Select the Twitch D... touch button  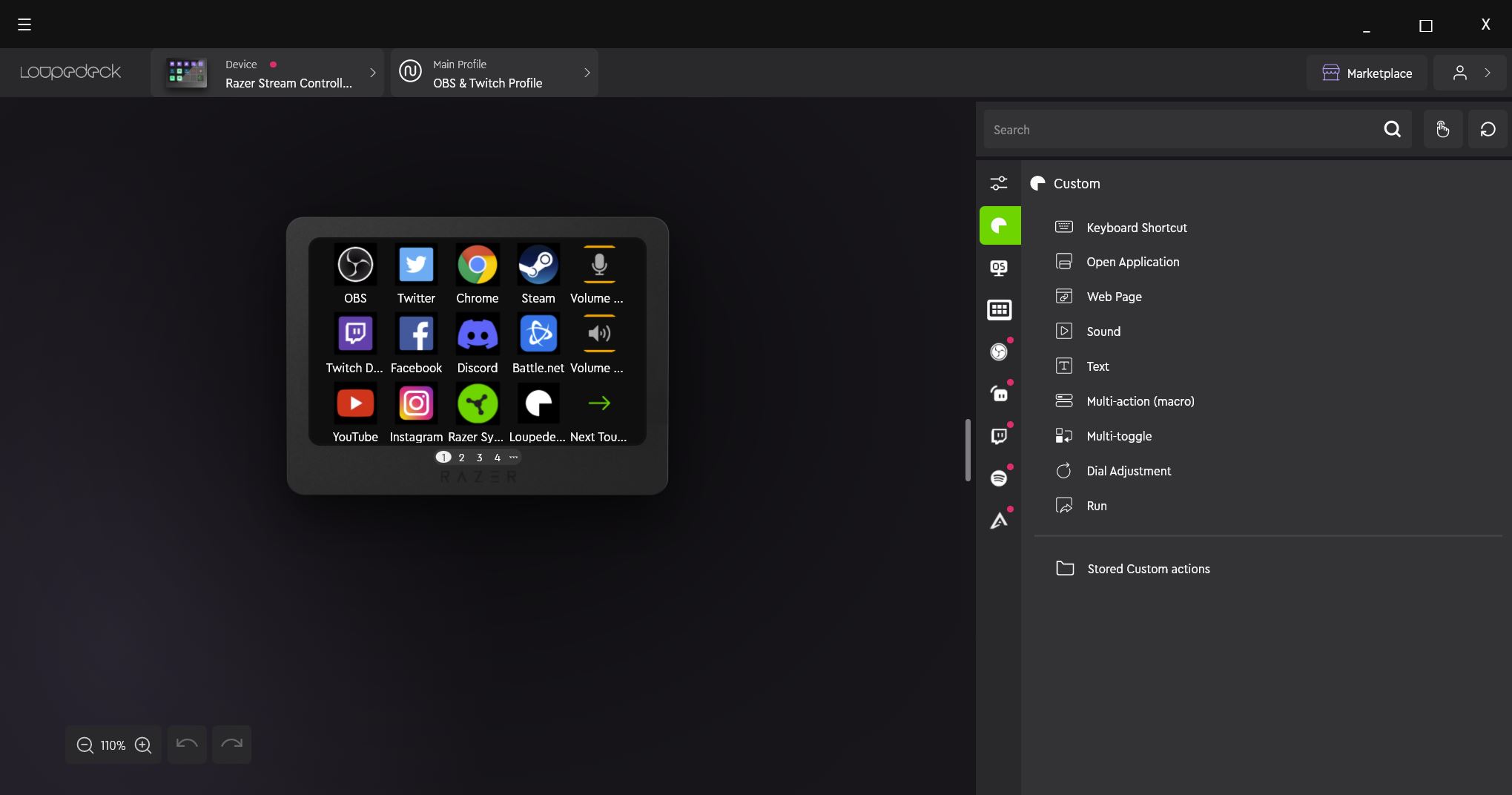355,334
